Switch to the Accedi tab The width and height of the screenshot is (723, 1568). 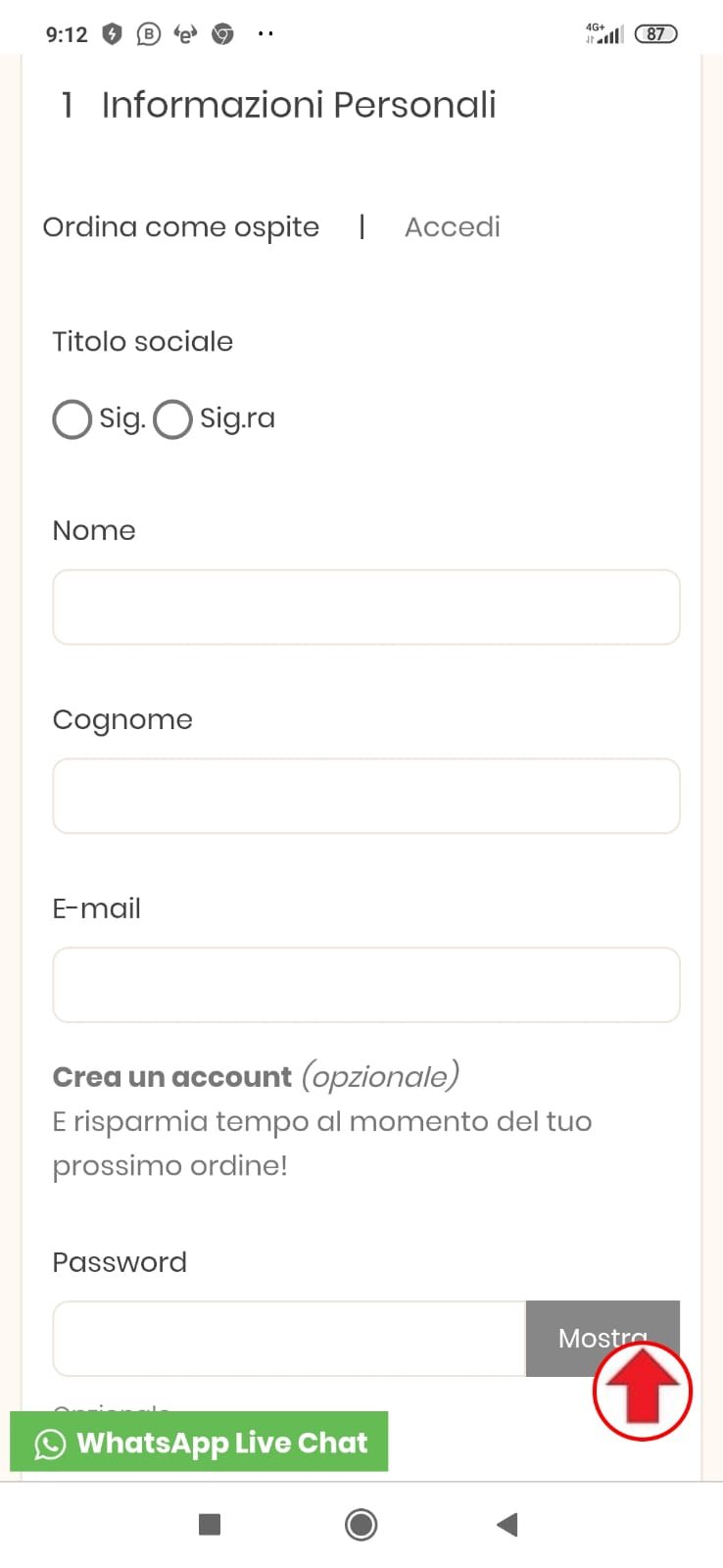453,227
